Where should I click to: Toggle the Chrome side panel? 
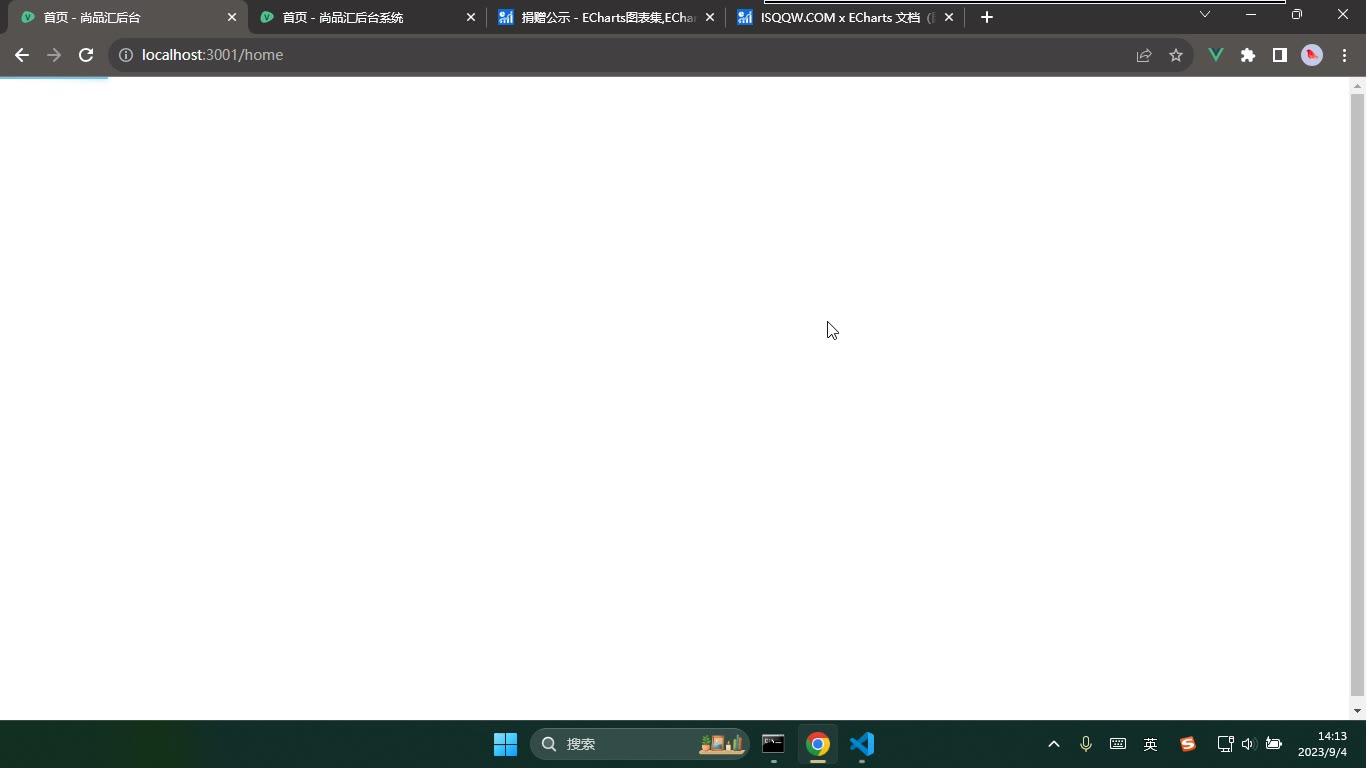coord(1280,55)
